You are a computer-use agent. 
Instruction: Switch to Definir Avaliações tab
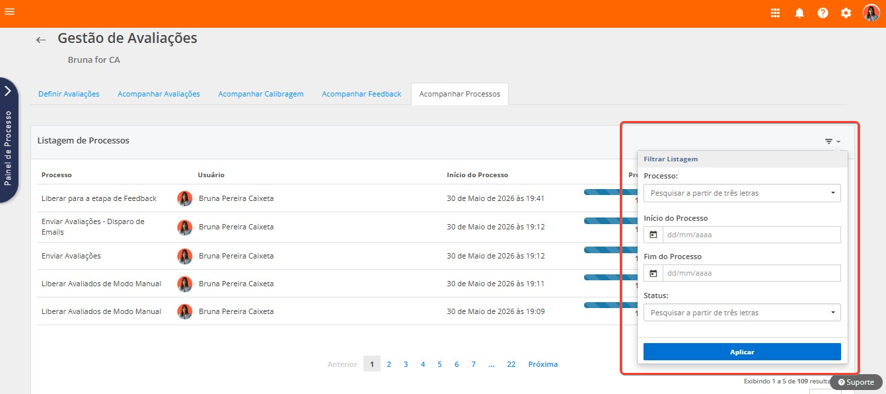click(x=69, y=94)
